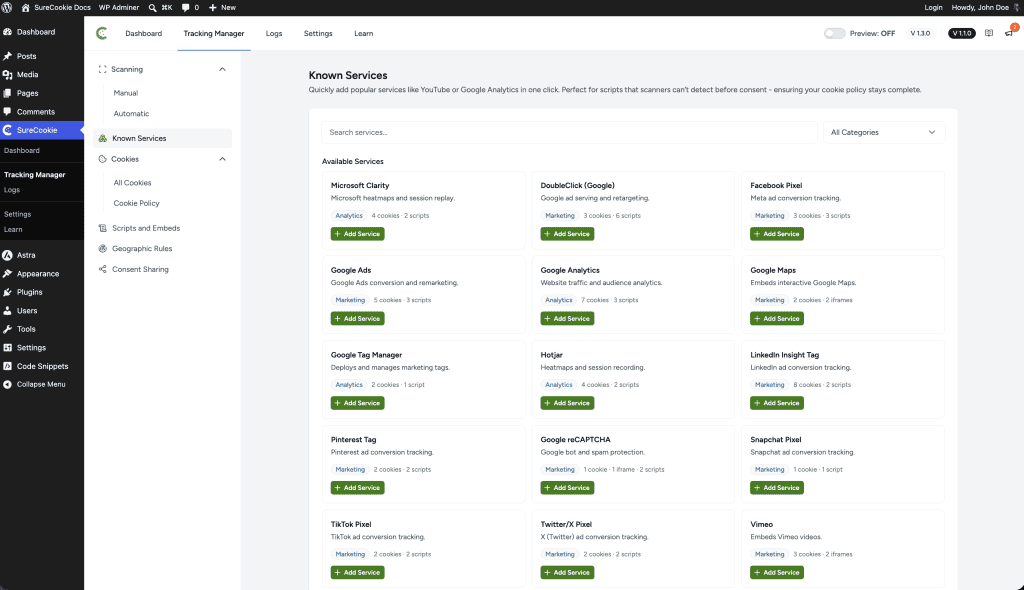Viewport: 1024px width, 590px height.
Task: Add the Google Maps service
Action: pos(777,319)
